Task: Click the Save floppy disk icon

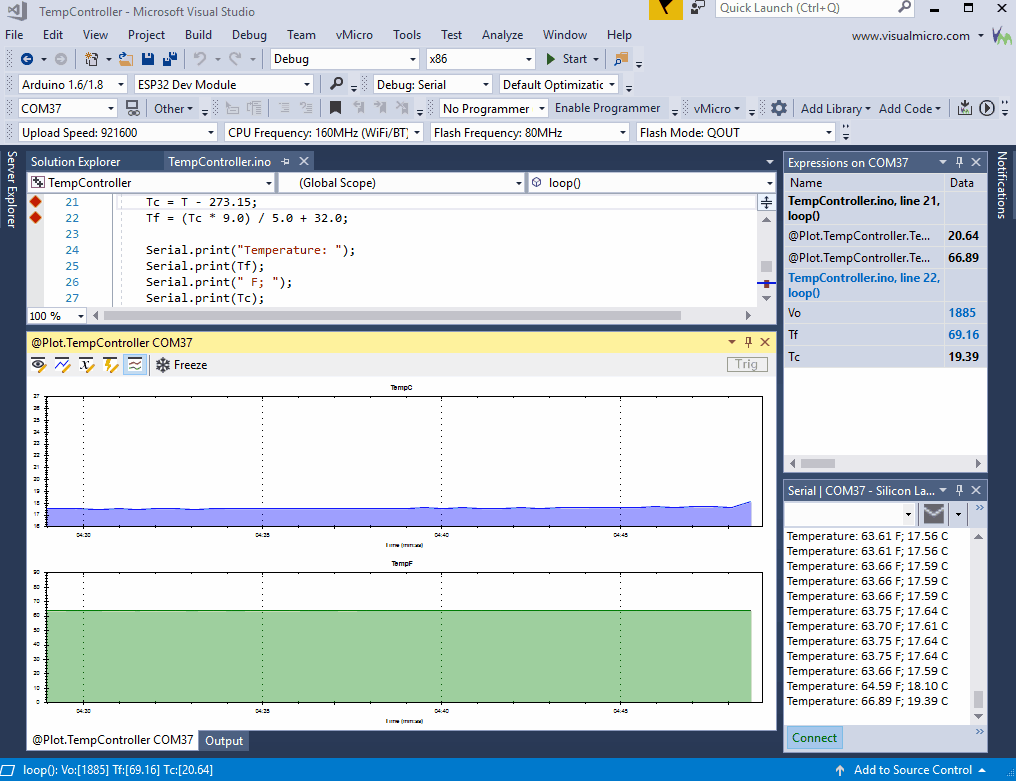Action: pos(148,59)
